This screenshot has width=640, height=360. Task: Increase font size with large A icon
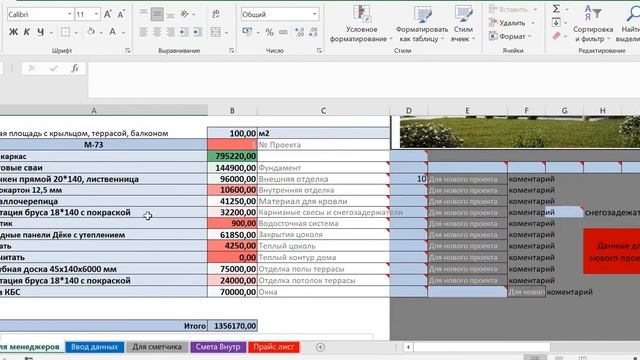(108, 14)
